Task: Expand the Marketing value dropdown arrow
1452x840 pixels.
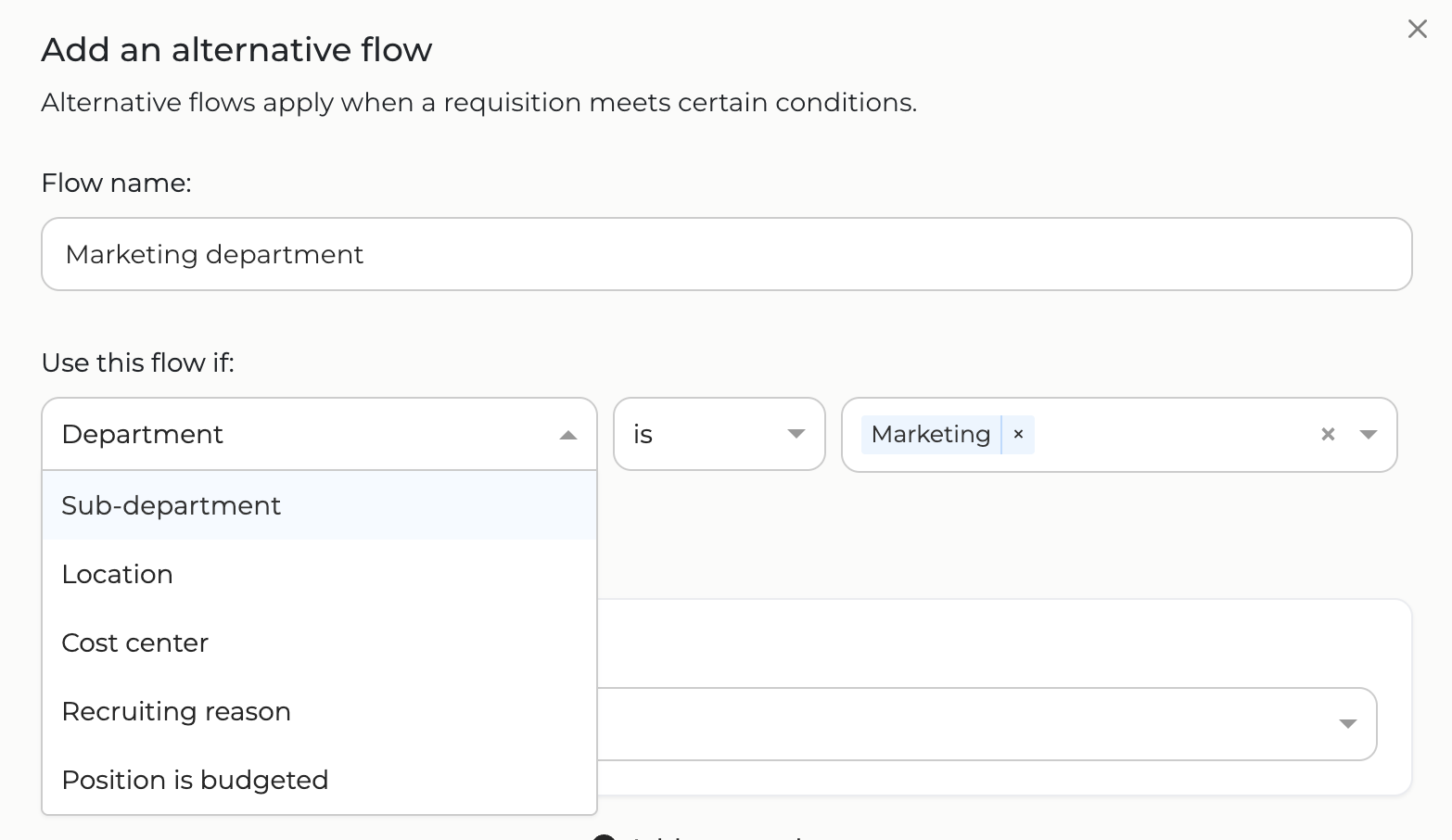Action: point(1368,434)
